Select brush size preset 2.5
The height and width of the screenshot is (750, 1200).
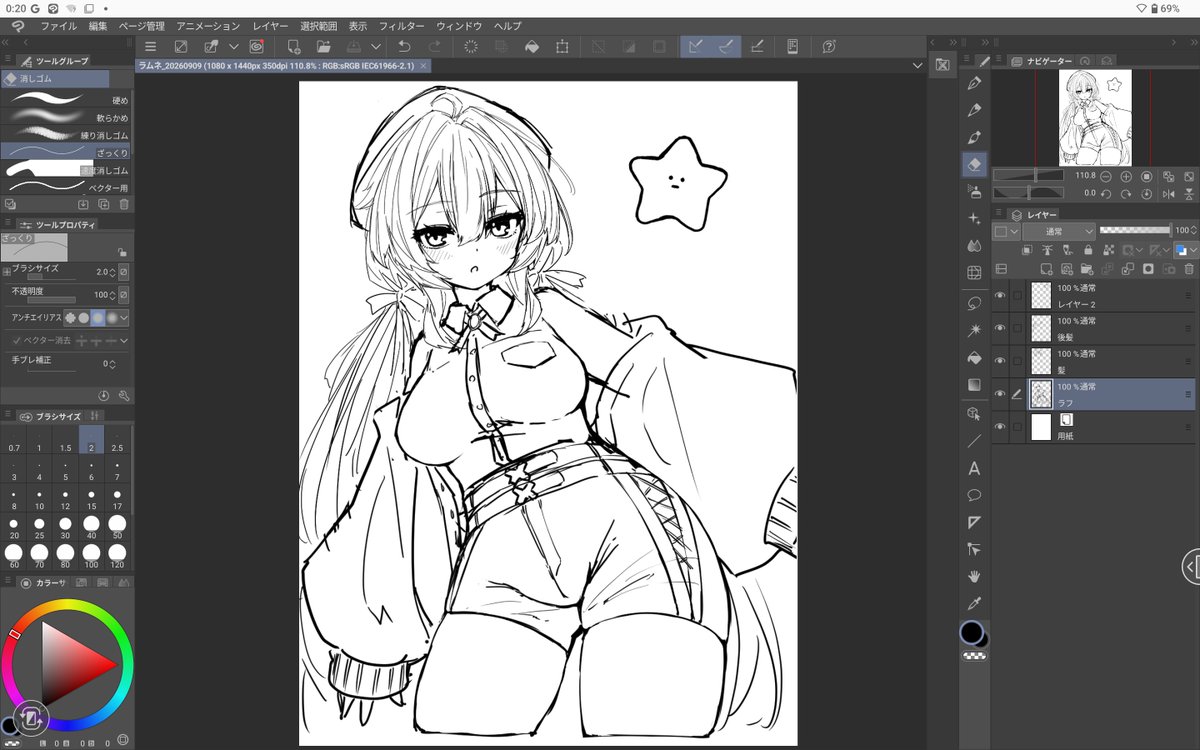tap(118, 440)
